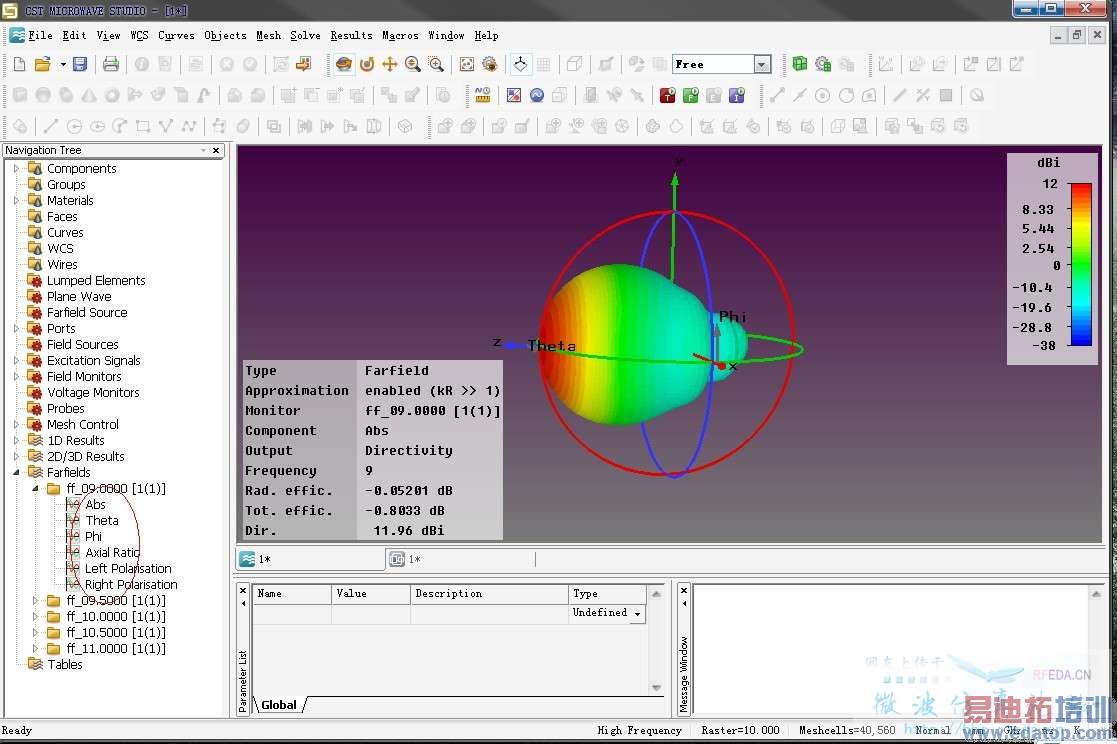
Task: Start the frequency domain solver green F icon
Action: click(x=690, y=96)
